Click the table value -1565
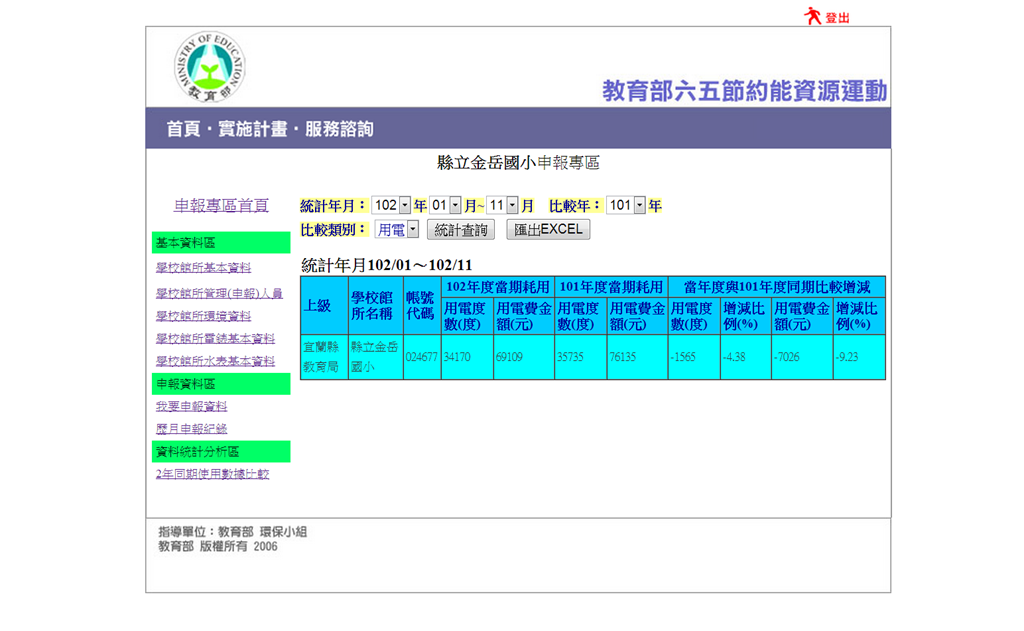This screenshot has width=1024, height=631. pyautogui.click(x=683, y=357)
